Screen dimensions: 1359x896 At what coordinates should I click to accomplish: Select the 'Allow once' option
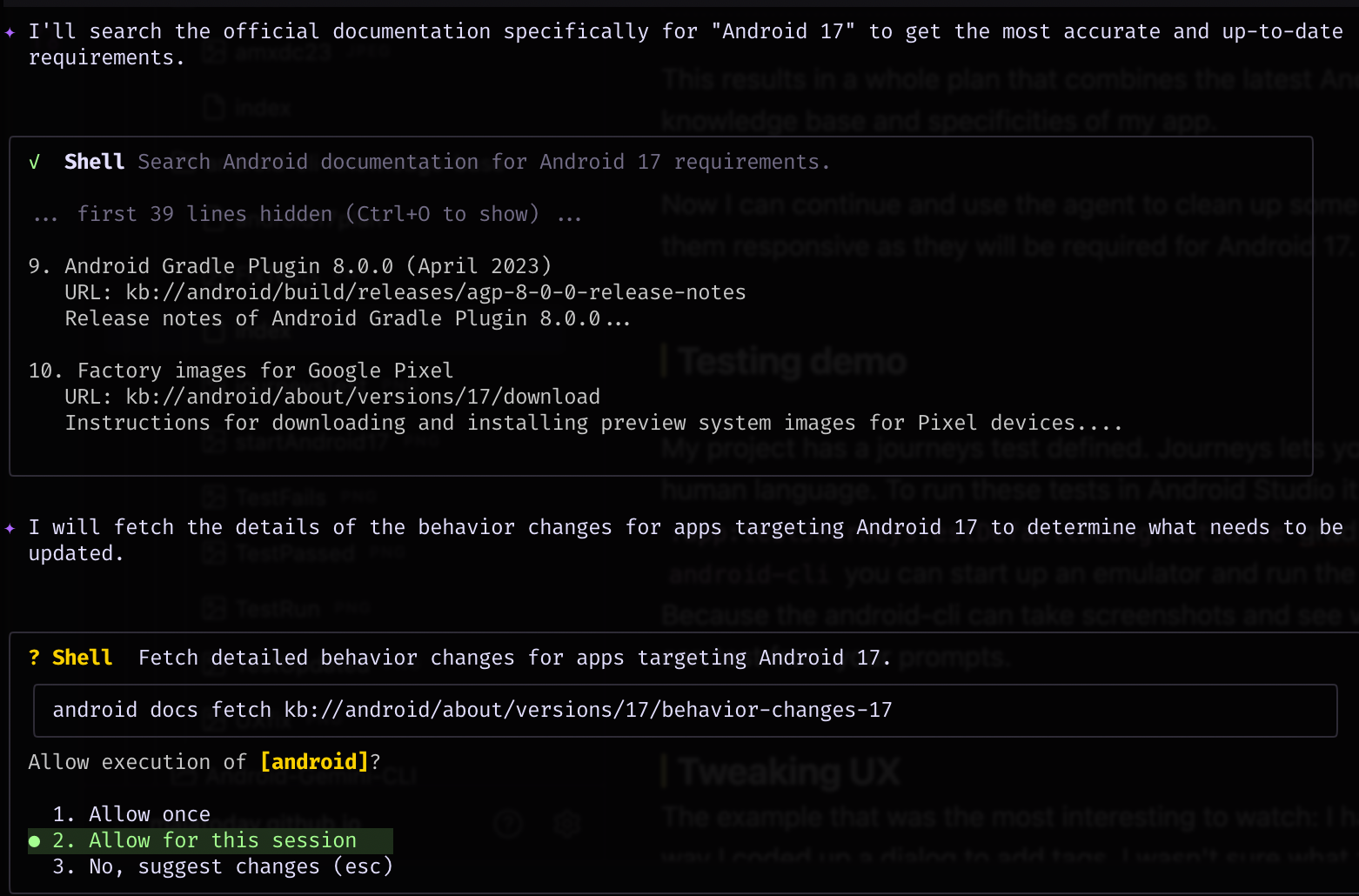point(149,814)
